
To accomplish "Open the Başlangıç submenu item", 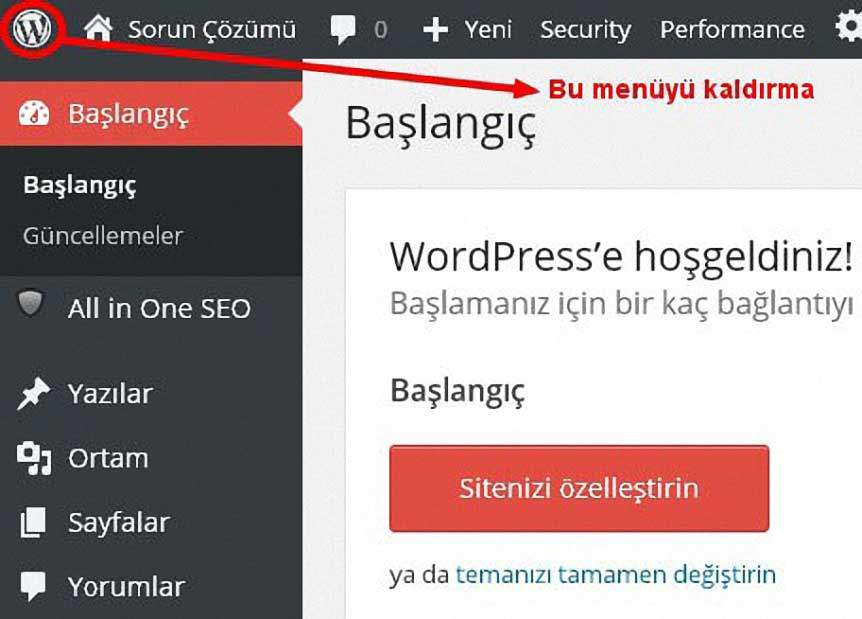I will coord(80,186).
